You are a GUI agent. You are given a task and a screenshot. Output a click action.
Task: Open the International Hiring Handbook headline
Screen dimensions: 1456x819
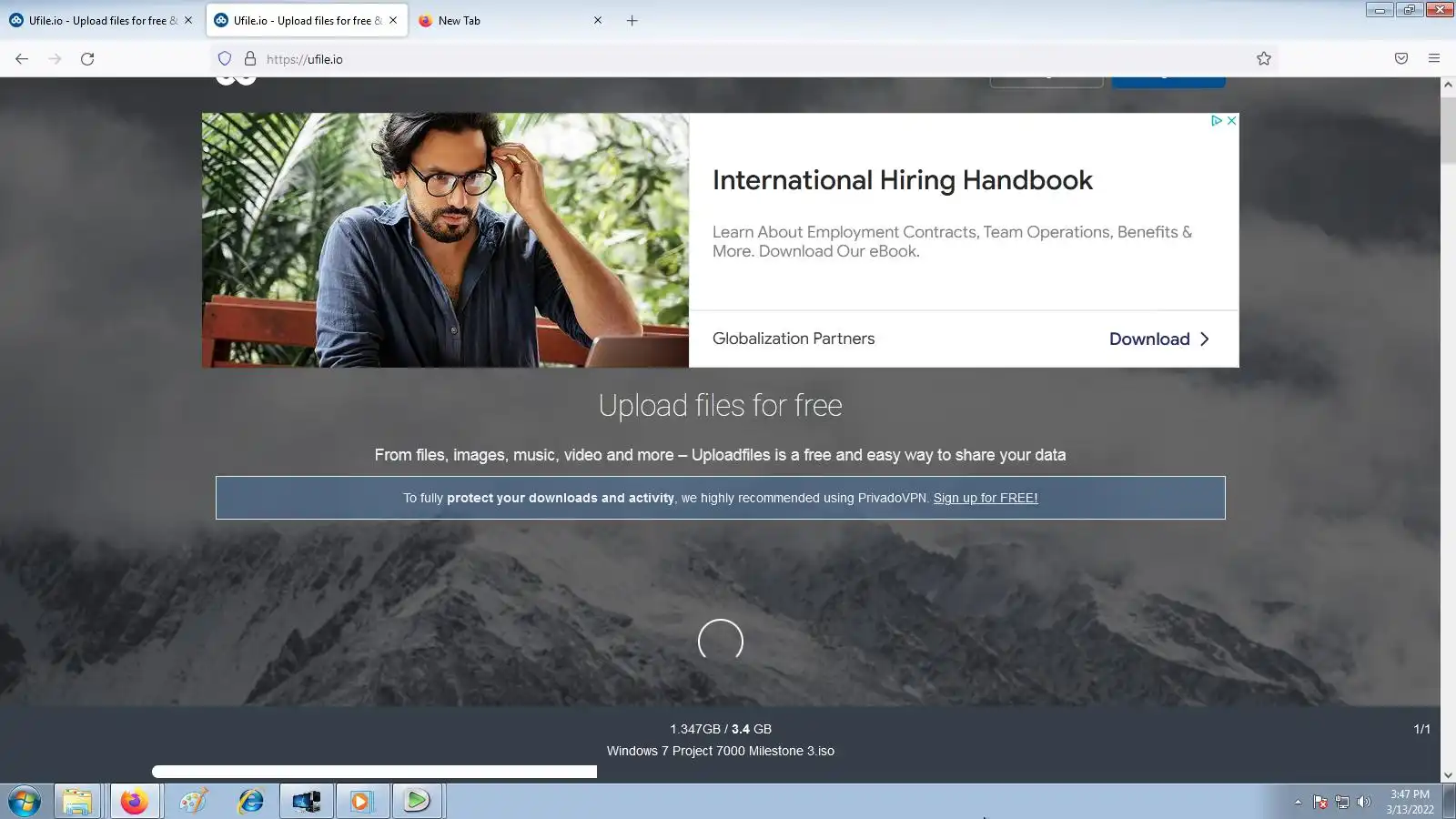(903, 180)
